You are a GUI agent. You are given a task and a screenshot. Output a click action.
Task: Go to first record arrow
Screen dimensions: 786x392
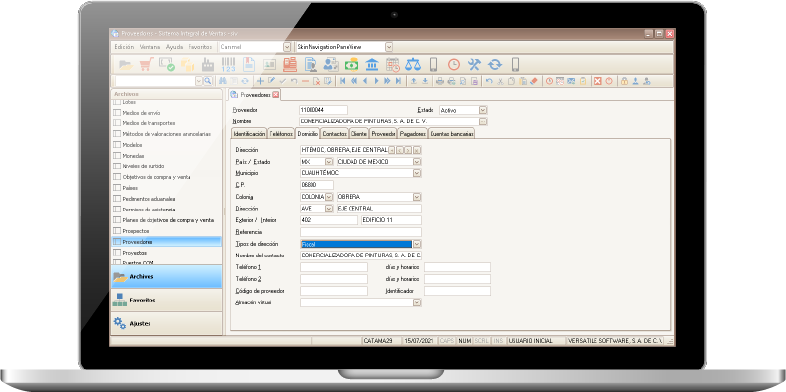[342, 81]
